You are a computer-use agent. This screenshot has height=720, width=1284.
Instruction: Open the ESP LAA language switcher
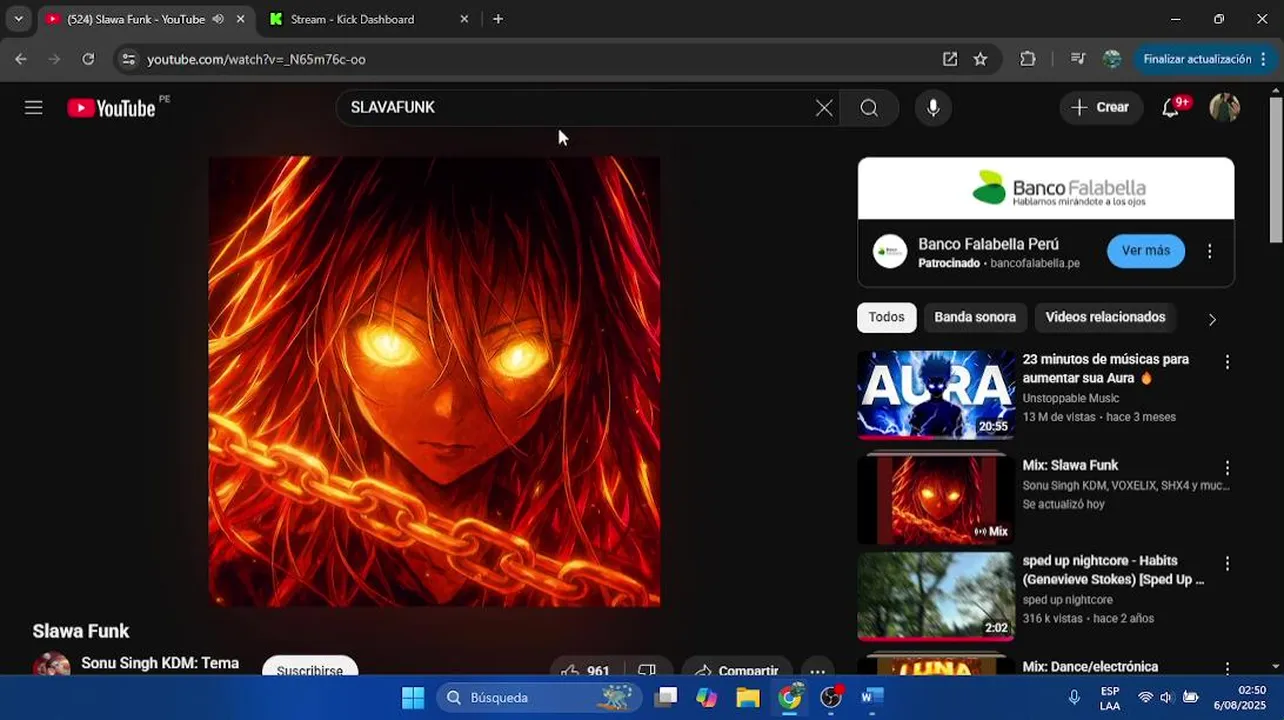[1110, 697]
